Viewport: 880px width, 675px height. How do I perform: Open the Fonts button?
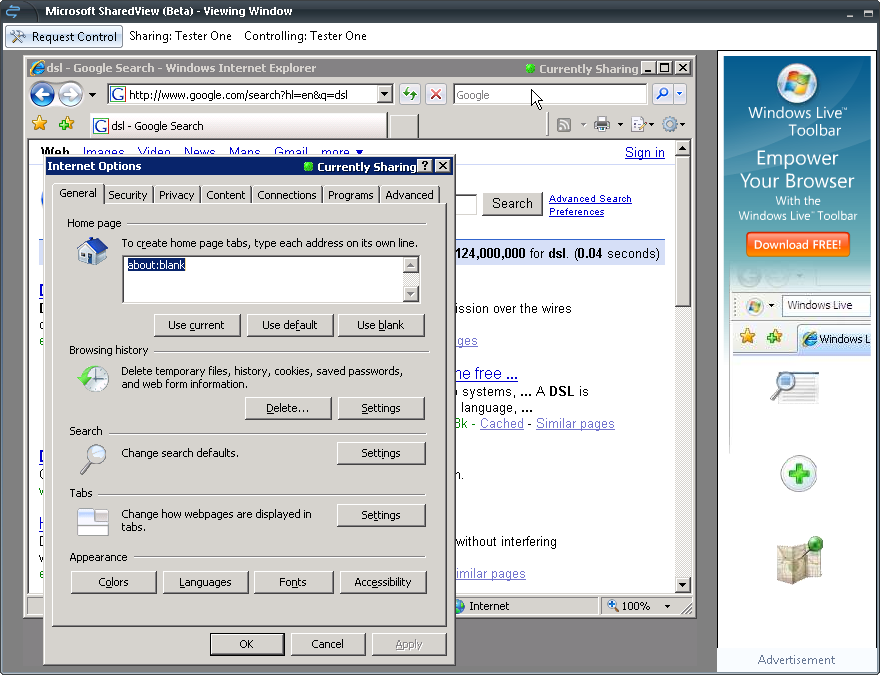point(293,582)
